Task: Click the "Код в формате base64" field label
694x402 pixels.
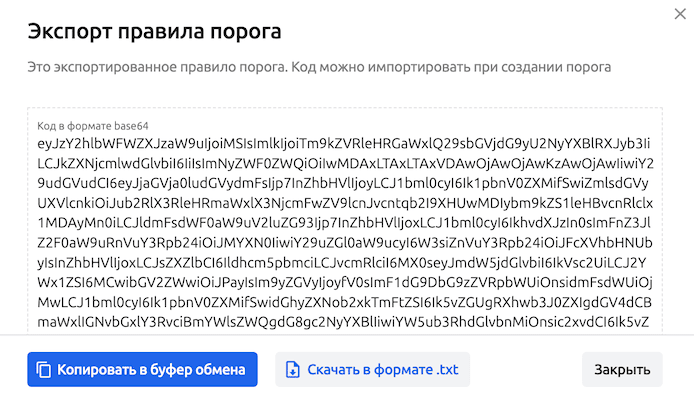Action: [x=93, y=125]
